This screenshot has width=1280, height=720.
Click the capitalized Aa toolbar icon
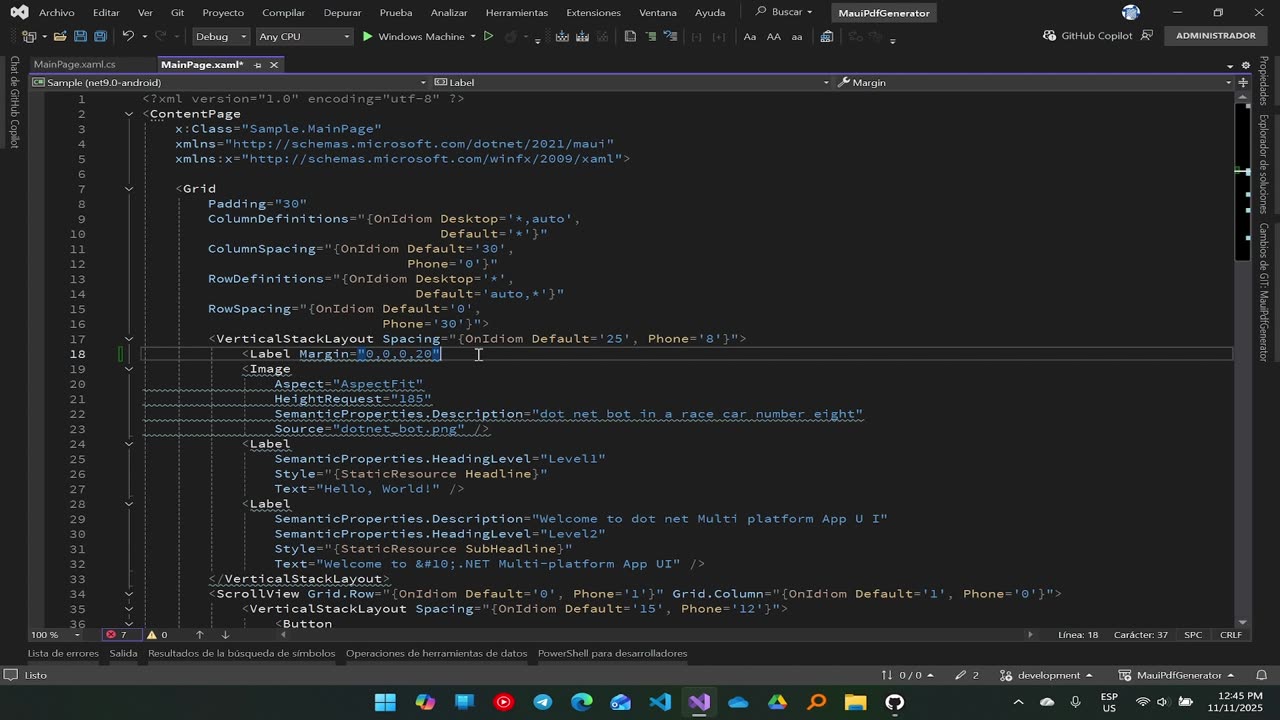coord(750,36)
